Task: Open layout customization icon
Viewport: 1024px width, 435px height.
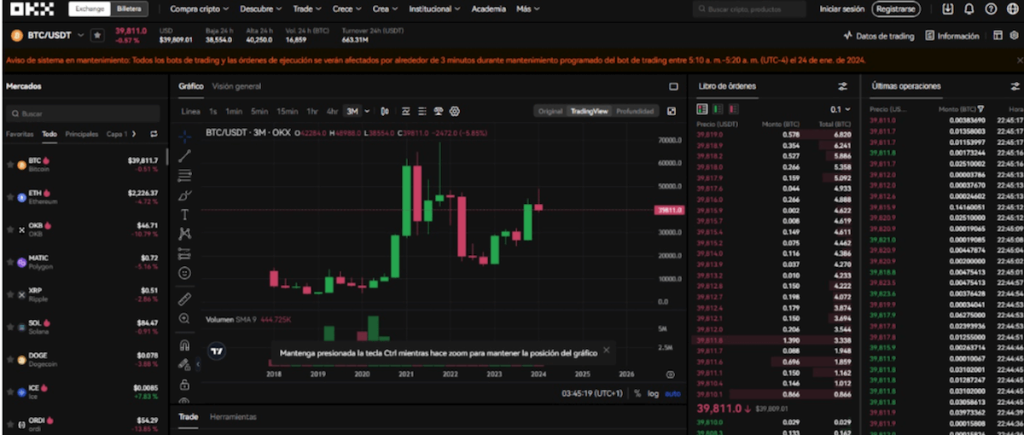Action: click(x=998, y=36)
